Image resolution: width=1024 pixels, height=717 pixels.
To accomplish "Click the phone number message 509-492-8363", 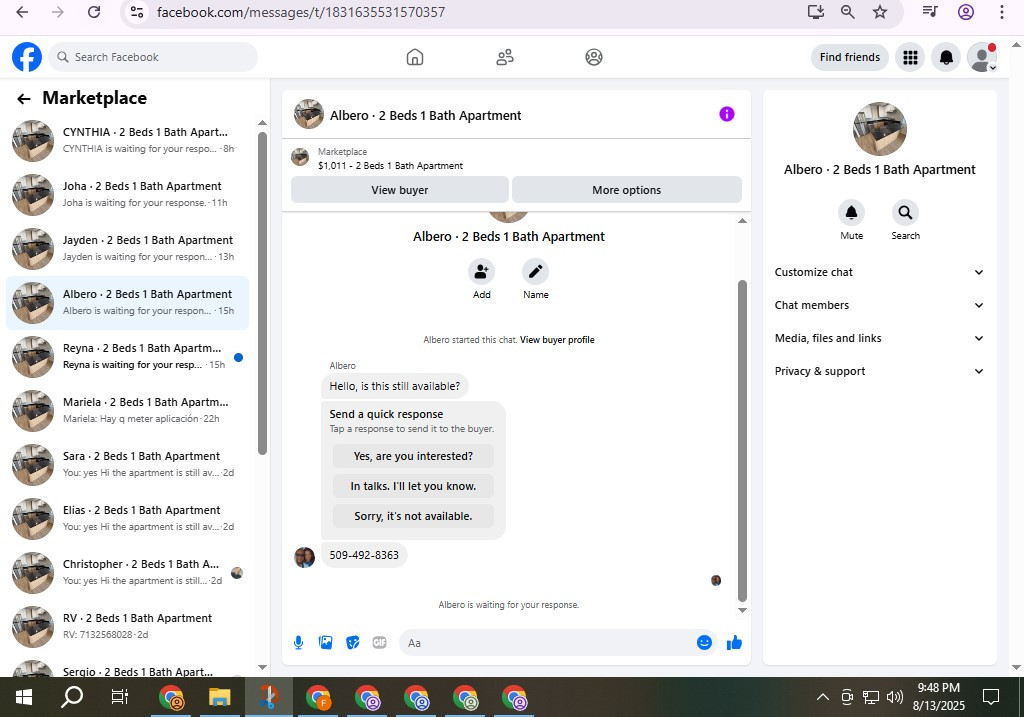I will [364, 555].
